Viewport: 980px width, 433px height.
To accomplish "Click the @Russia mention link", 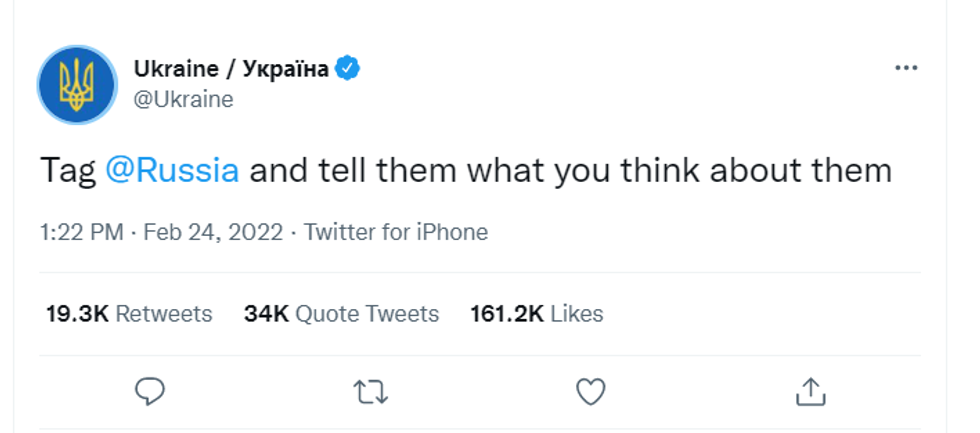I will (x=172, y=170).
